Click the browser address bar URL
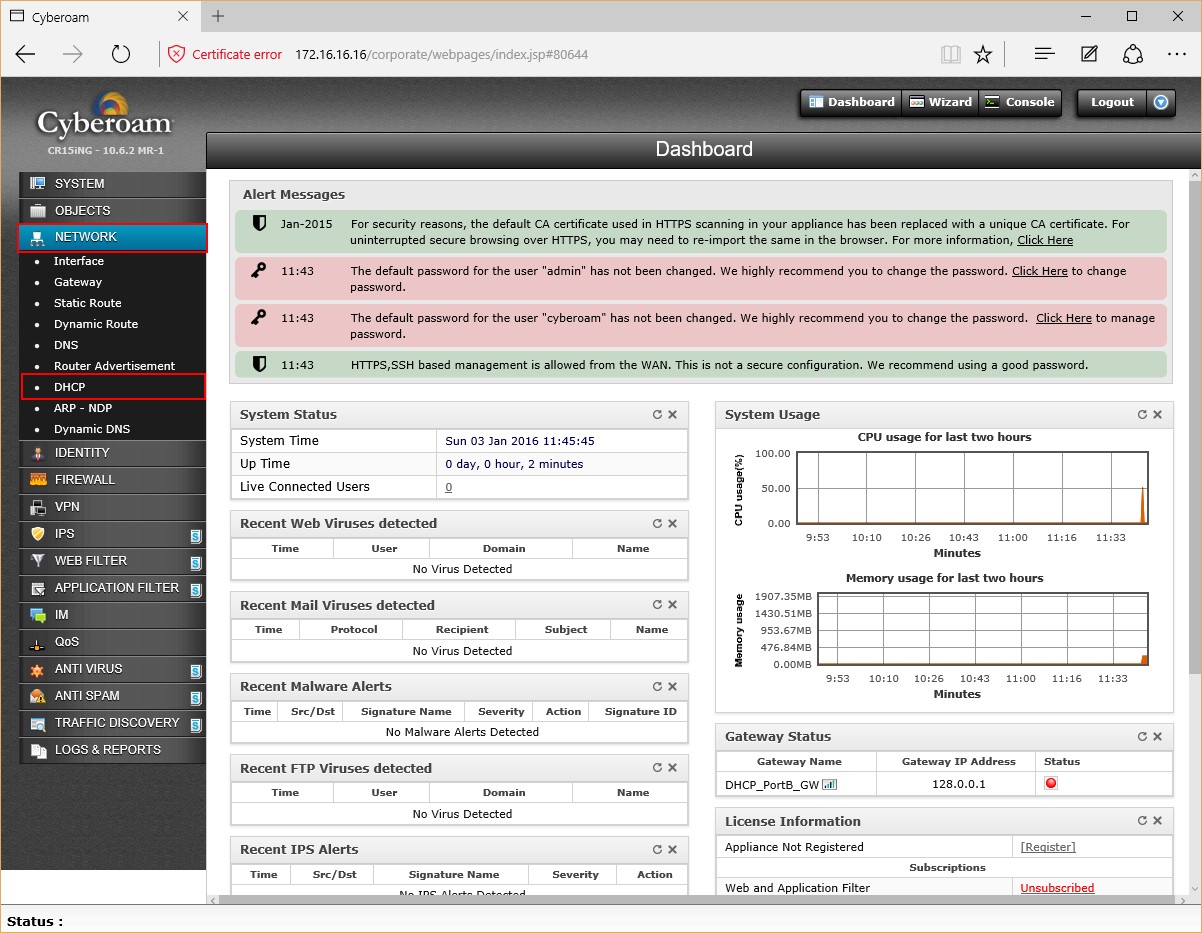Screen dimensions: 1202x933 [441, 54]
